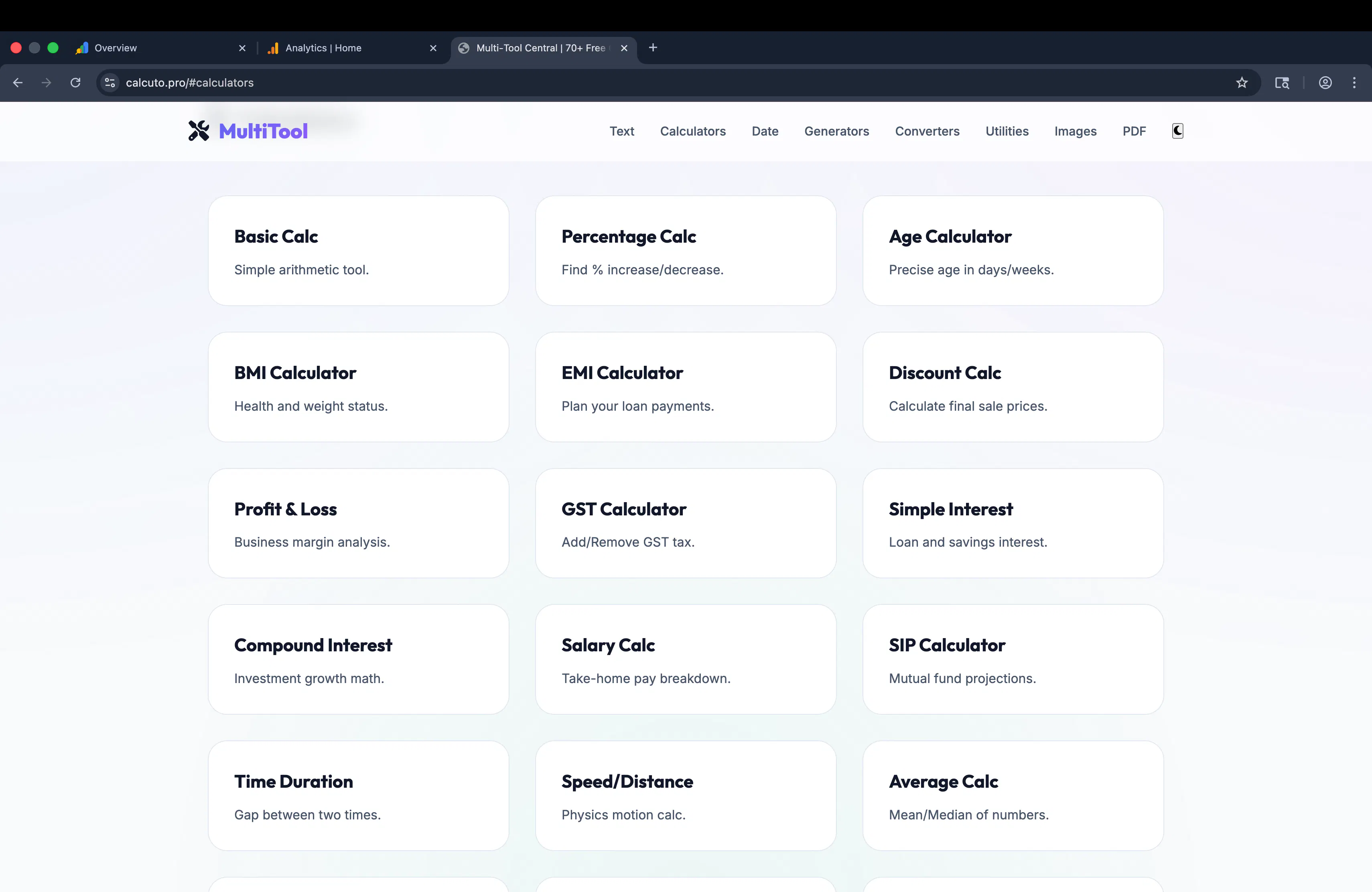Reload the page with the refresh icon
The image size is (1372, 892).
(75, 82)
